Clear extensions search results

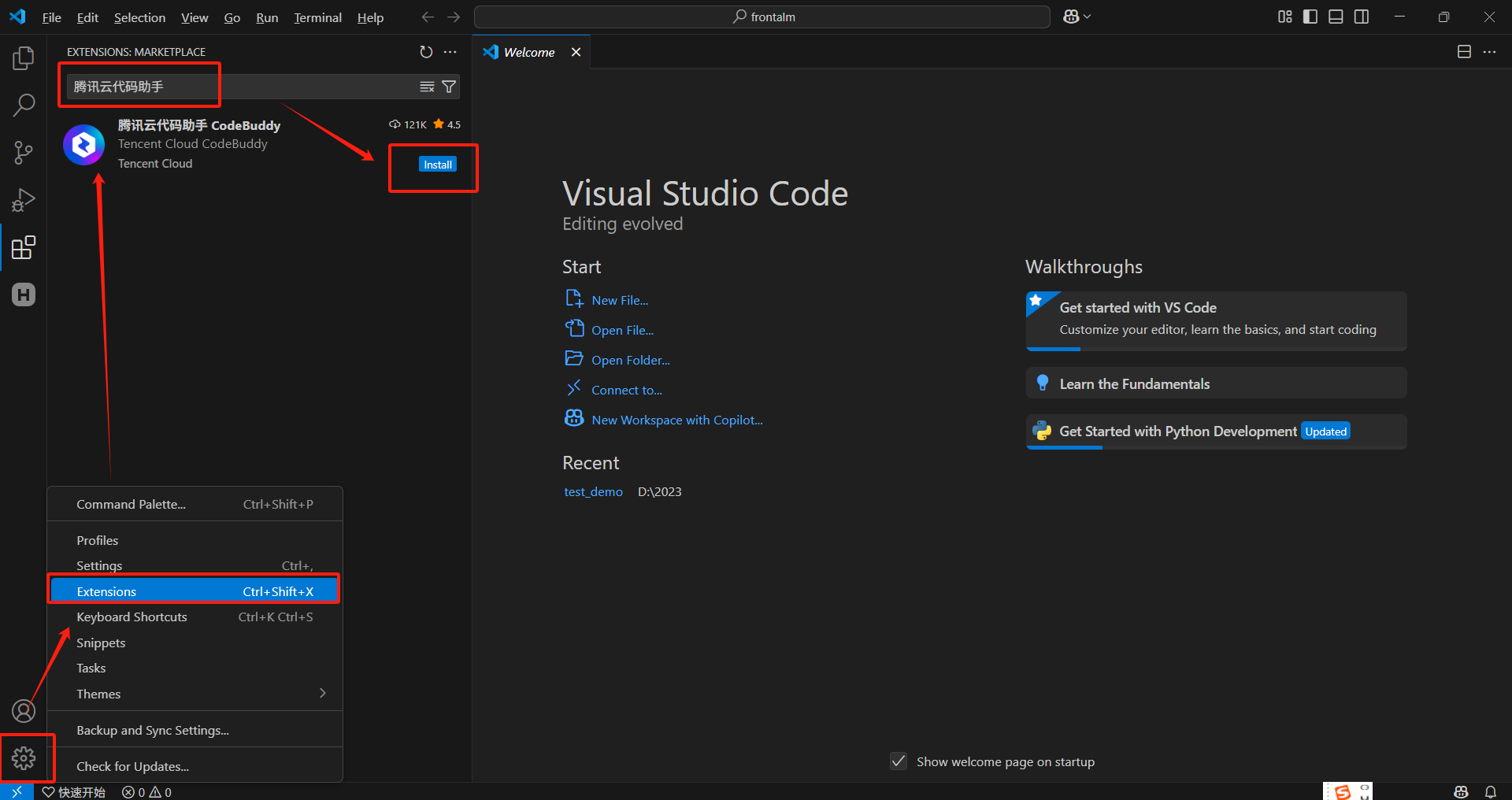point(427,87)
